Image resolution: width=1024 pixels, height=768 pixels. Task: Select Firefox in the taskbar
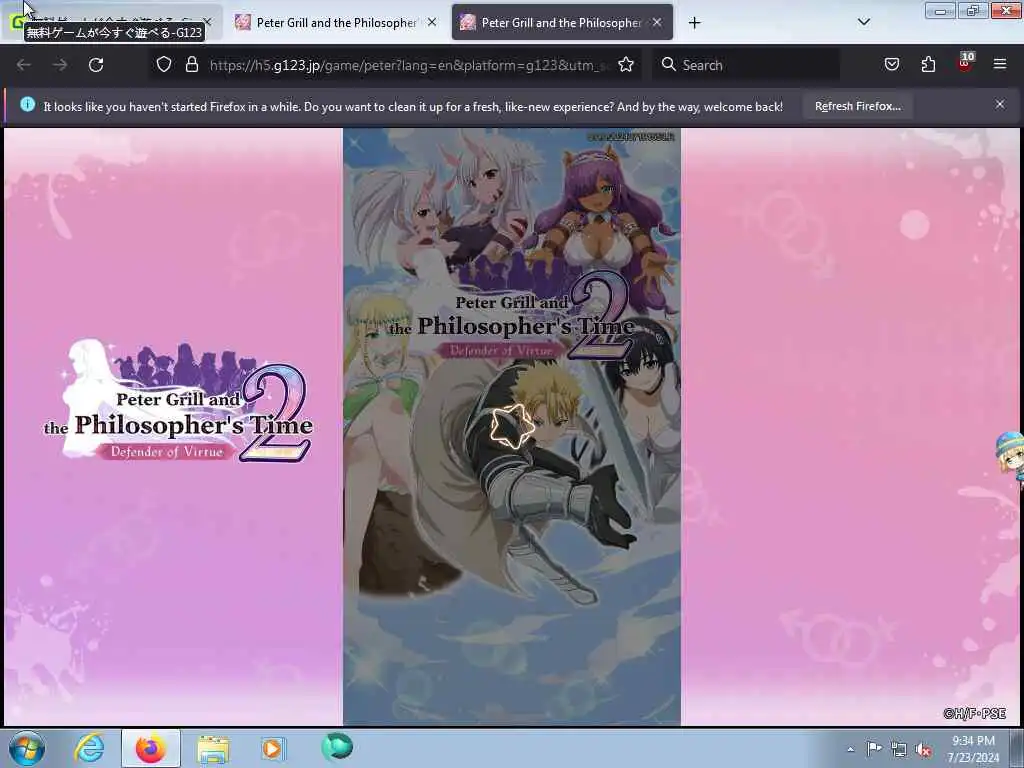point(151,748)
